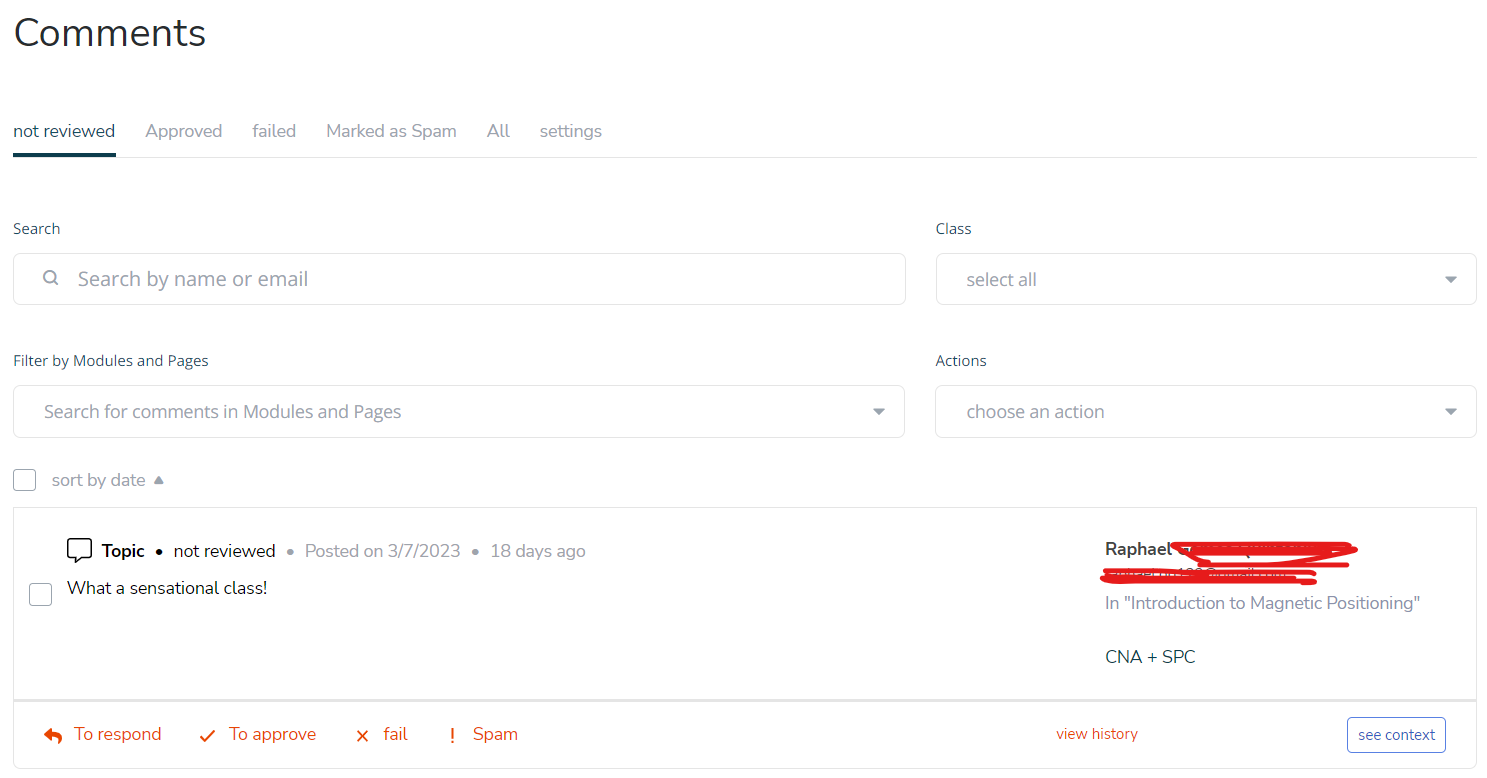The image size is (1487, 778).
Task: Click the reply arrow icon next to To respond
Action: (x=52, y=734)
